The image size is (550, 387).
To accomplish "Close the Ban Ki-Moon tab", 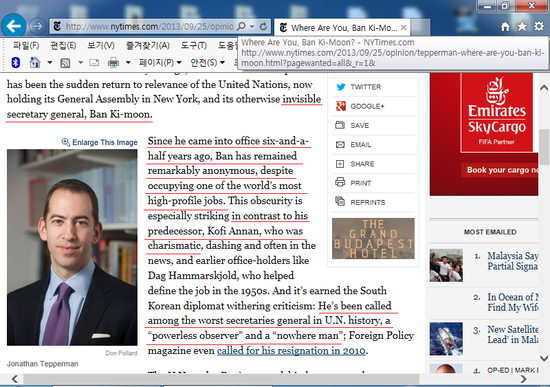I will [x=404, y=27].
